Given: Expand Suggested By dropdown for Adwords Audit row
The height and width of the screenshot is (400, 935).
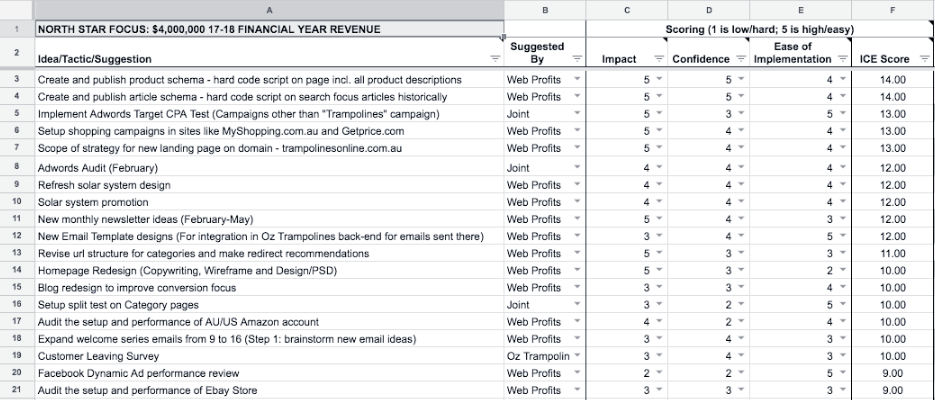Looking at the screenshot, I should coord(577,168).
